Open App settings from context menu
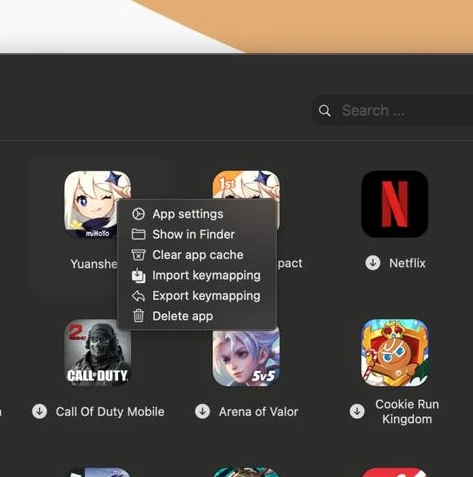The height and width of the screenshot is (477, 473). pyautogui.click(x=197, y=214)
